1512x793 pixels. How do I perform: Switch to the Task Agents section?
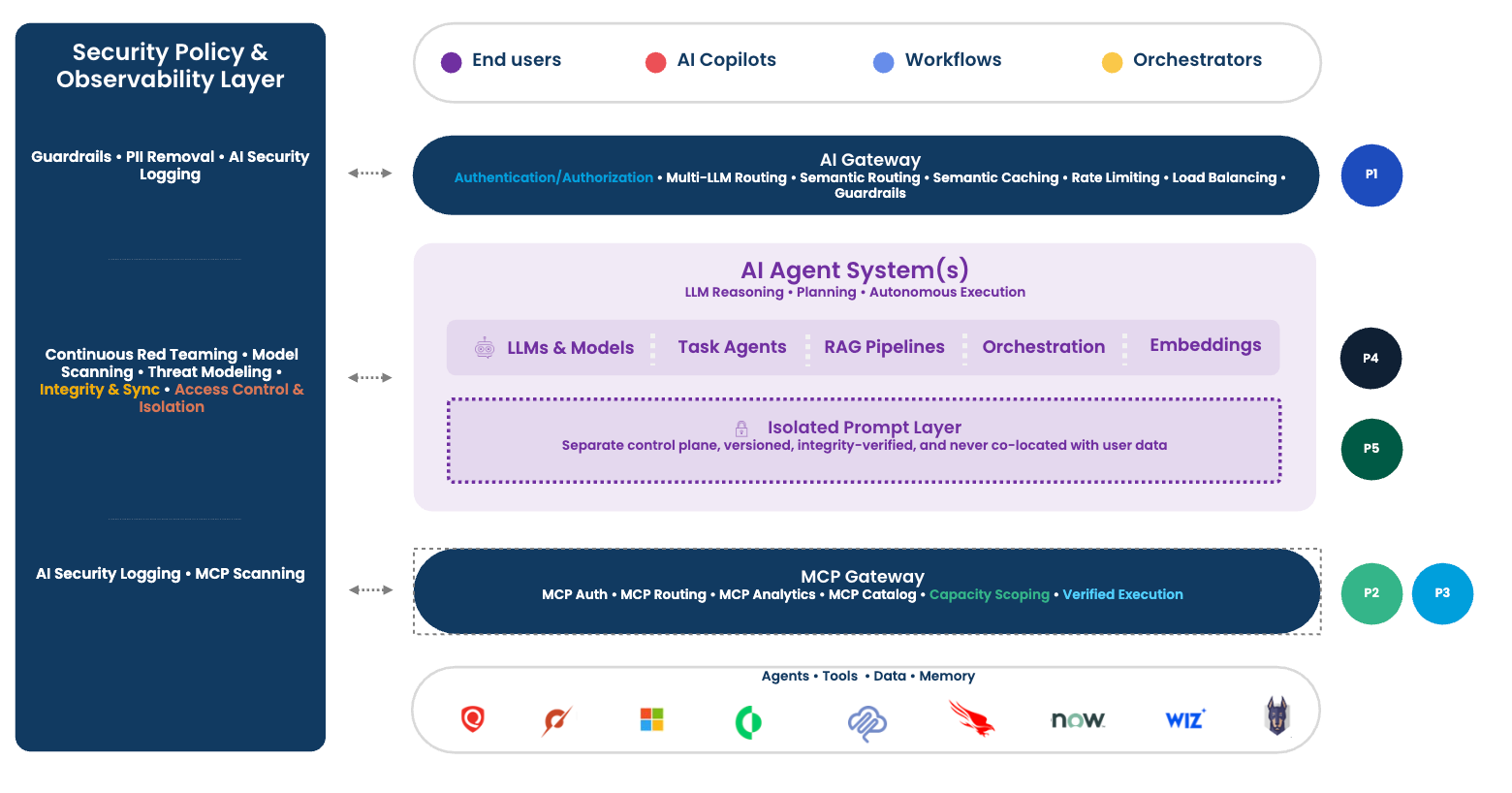click(732, 347)
